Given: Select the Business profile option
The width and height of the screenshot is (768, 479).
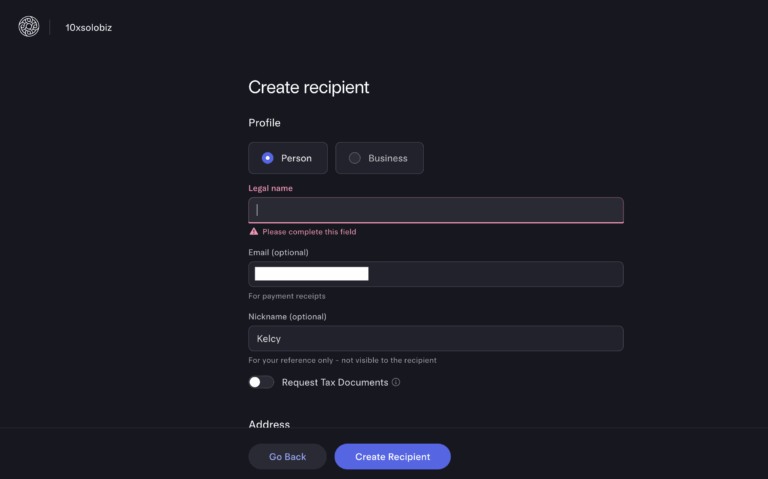Looking at the screenshot, I should pos(379,158).
